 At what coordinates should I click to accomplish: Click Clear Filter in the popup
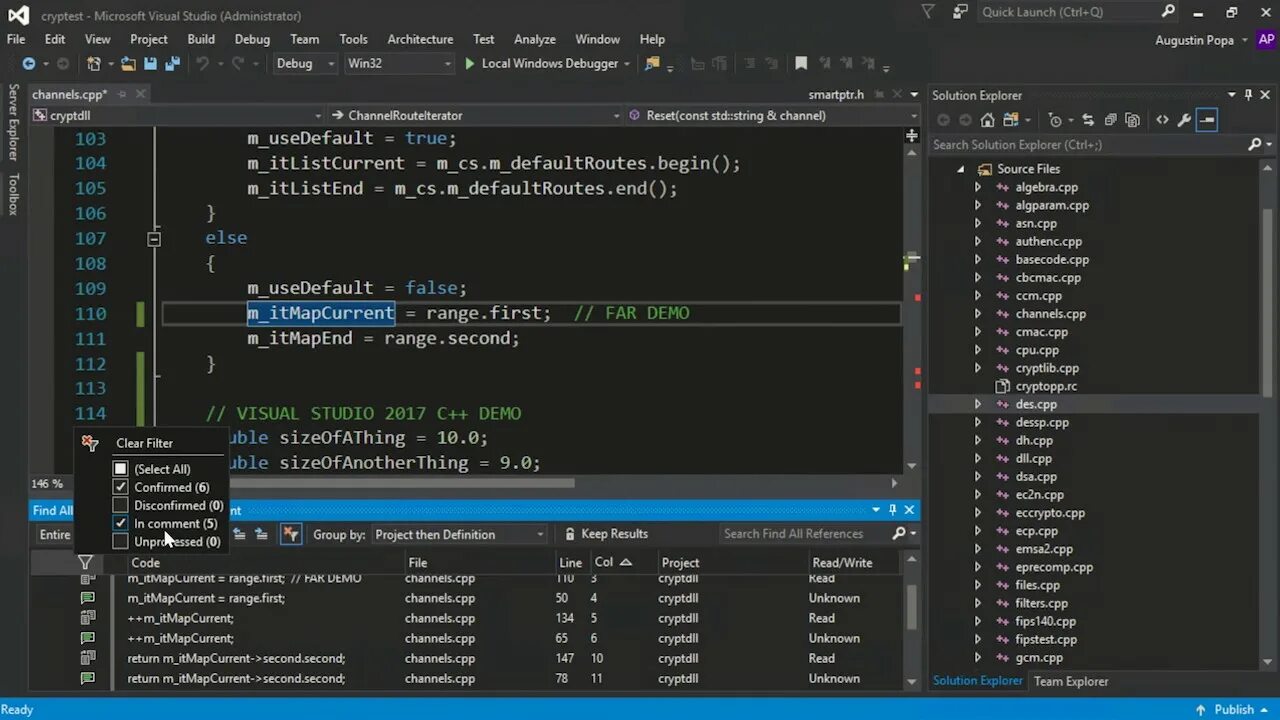[144, 443]
